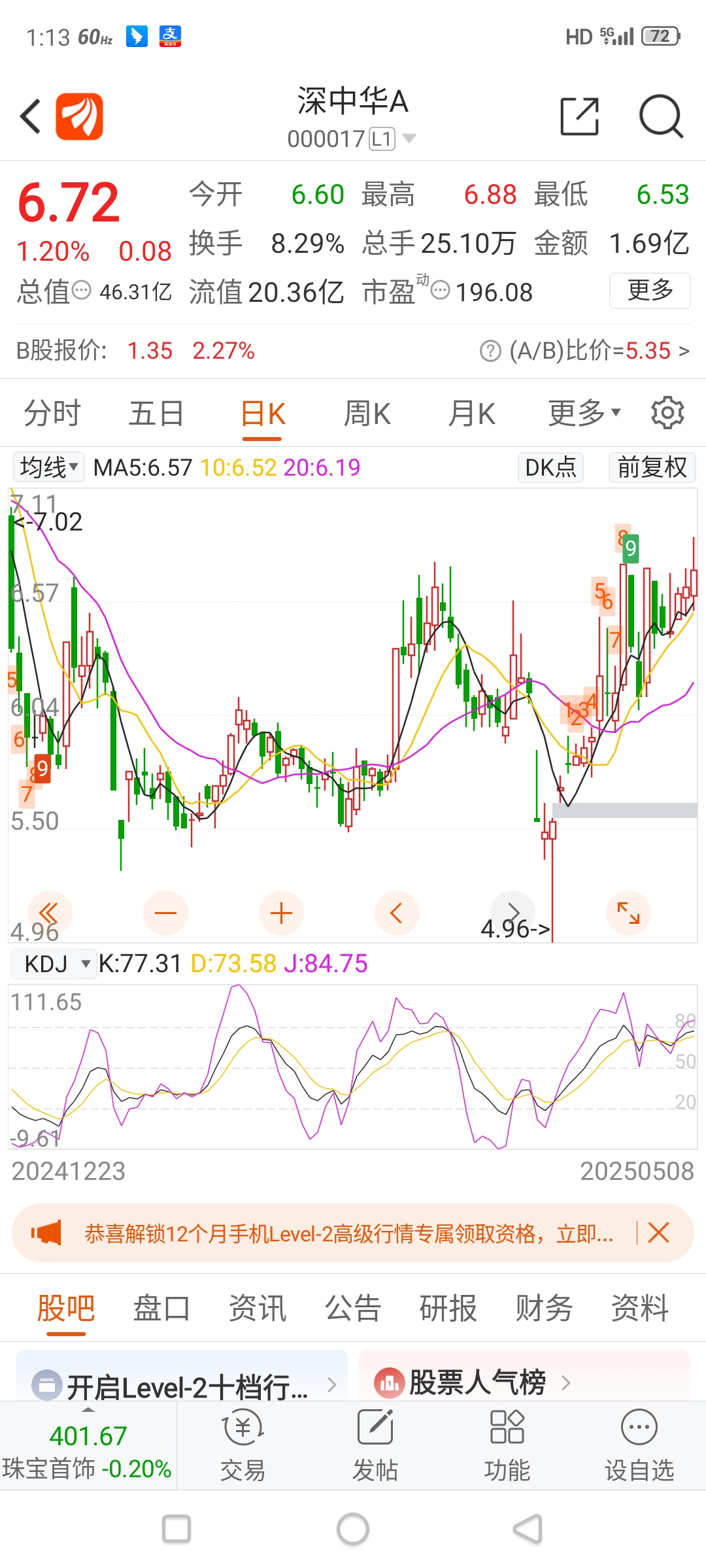Tap 设自选 add to watchlist

coord(639,1445)
